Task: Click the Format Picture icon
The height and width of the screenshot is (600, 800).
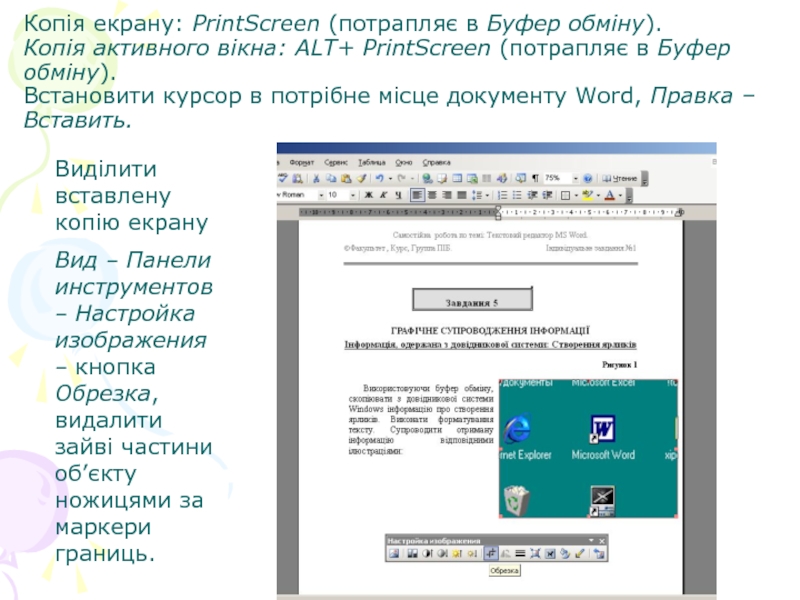Action: pos(565,554)
